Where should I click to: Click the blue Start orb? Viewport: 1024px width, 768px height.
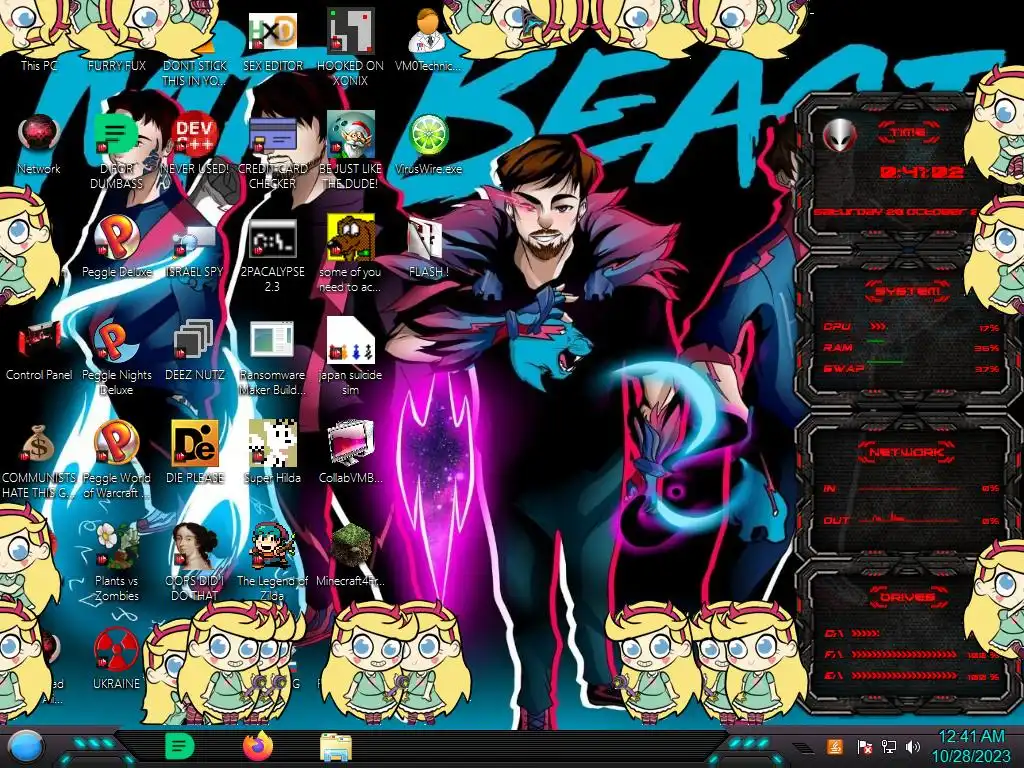[25, 748]
